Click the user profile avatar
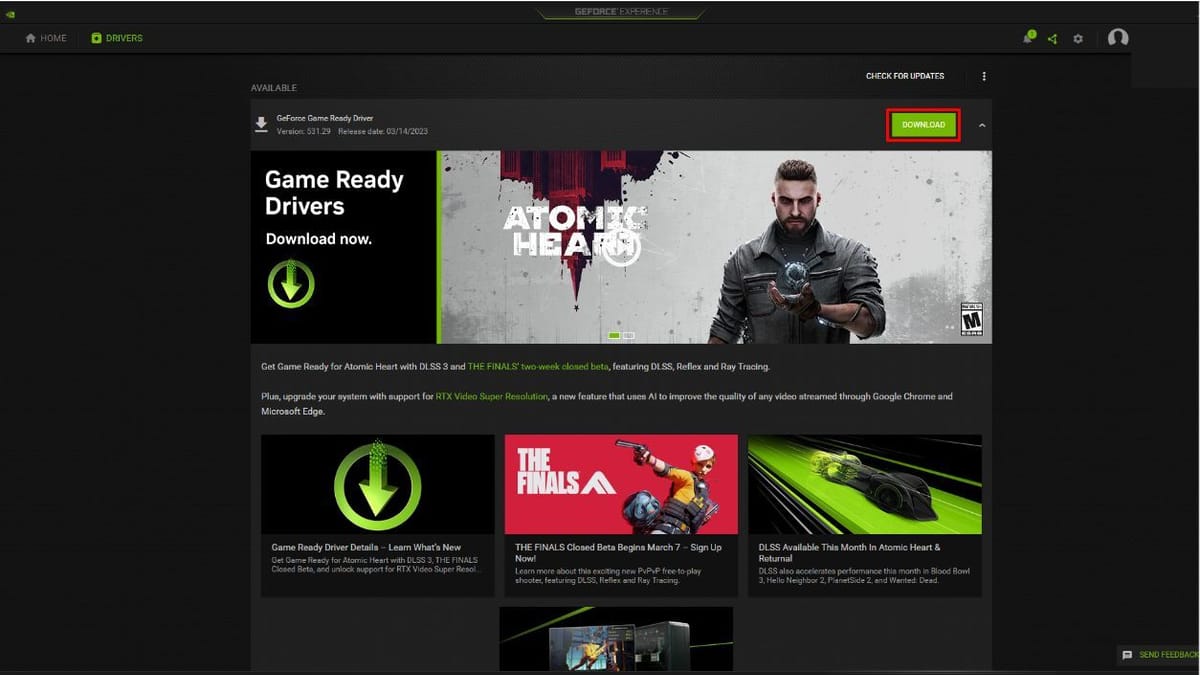This screenshot has width=1200, height=675. pos(1118,37)
